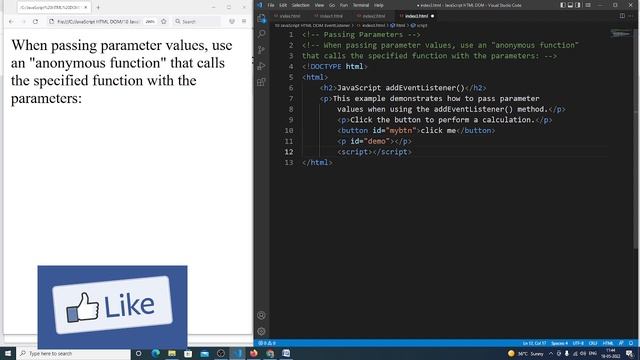Open Firefox from the taskbar
Image resolution: width=640 pixels, height=360 pixels.
(x=253, y=353)
